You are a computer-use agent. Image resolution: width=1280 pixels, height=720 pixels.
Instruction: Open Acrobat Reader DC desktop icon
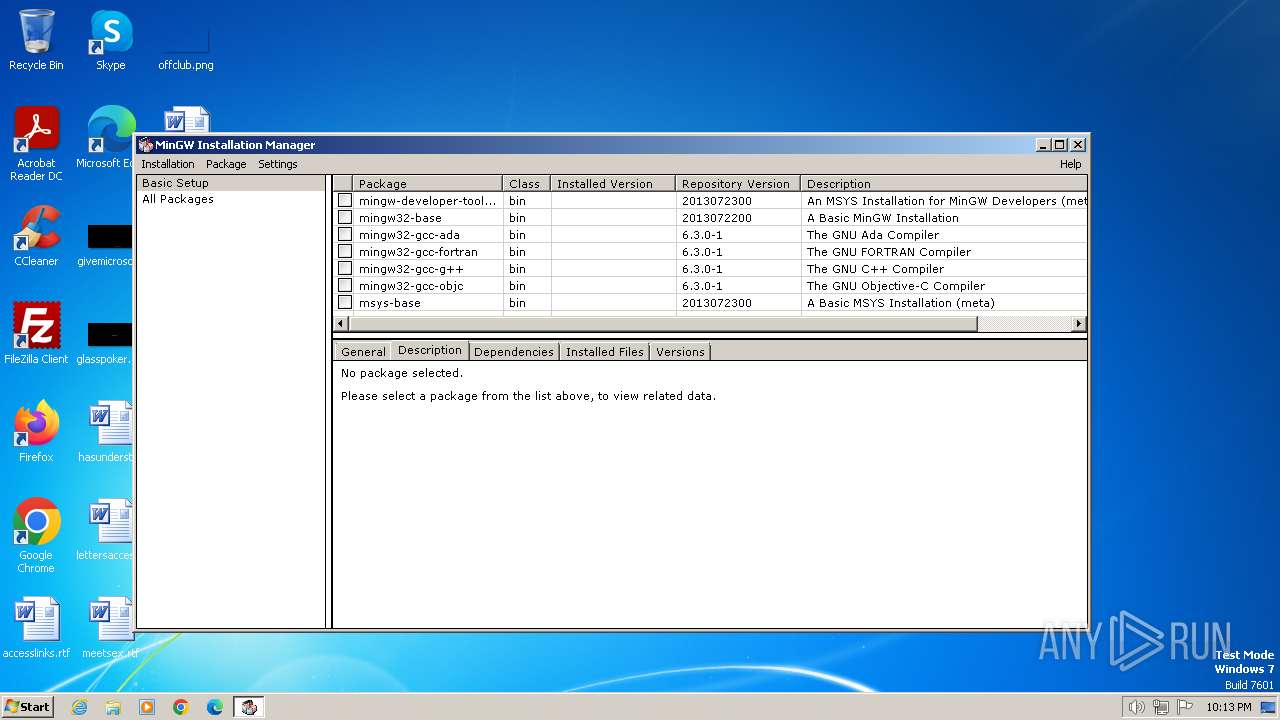[36, 144]
